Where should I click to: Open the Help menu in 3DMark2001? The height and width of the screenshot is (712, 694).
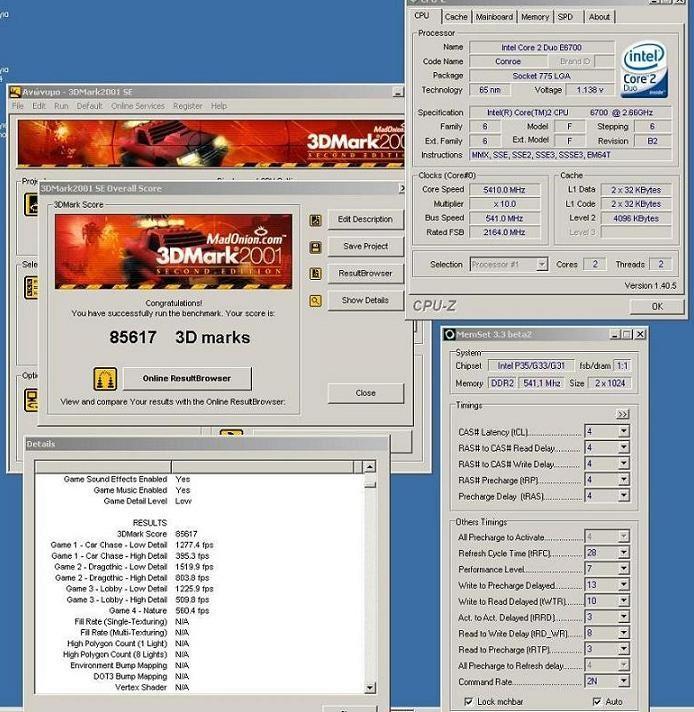pyautogui.click(x=219, y=106)
